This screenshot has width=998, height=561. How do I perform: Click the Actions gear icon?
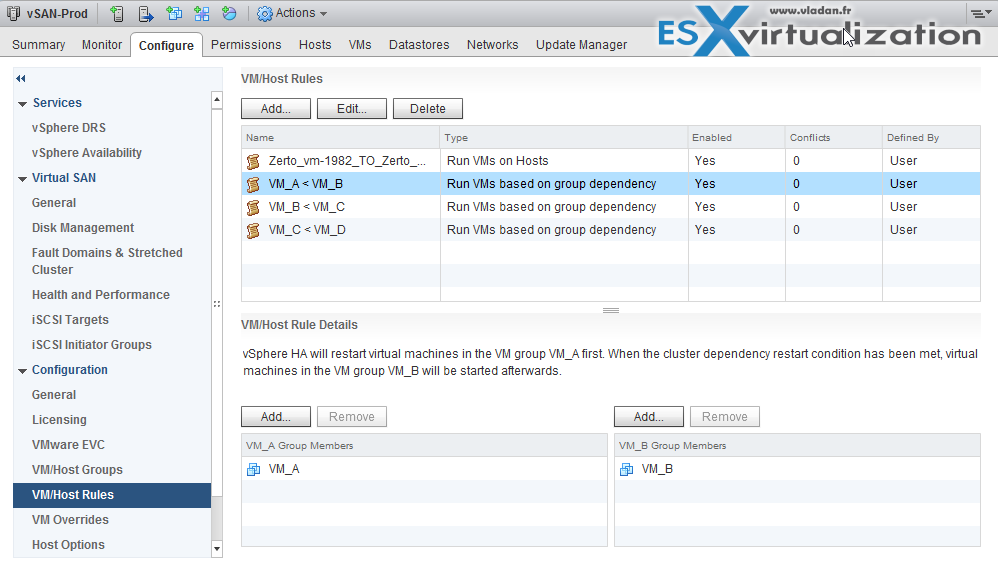(265, 13)
